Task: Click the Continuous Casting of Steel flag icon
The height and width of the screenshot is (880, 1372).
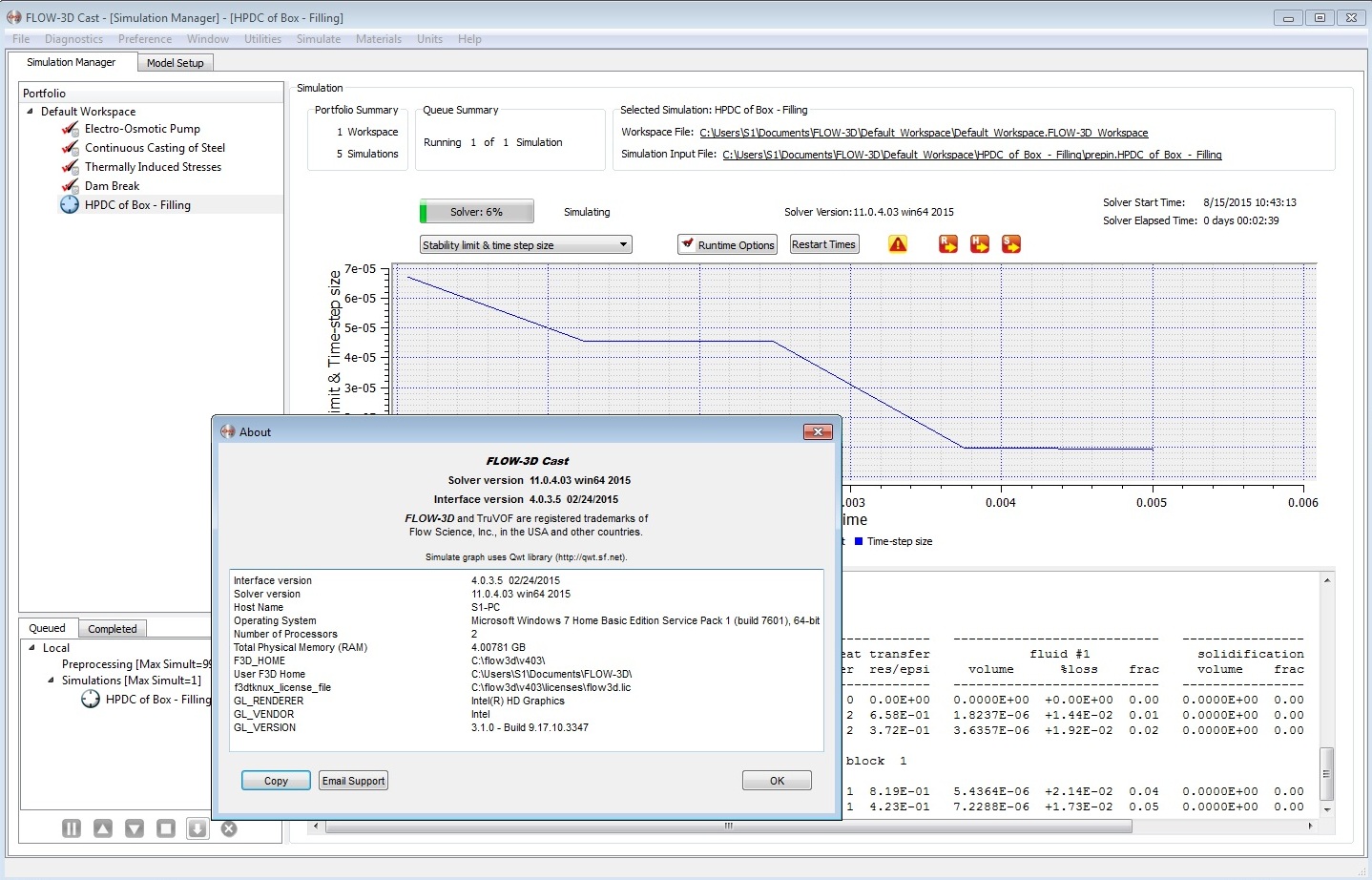Action: [70, 148]
